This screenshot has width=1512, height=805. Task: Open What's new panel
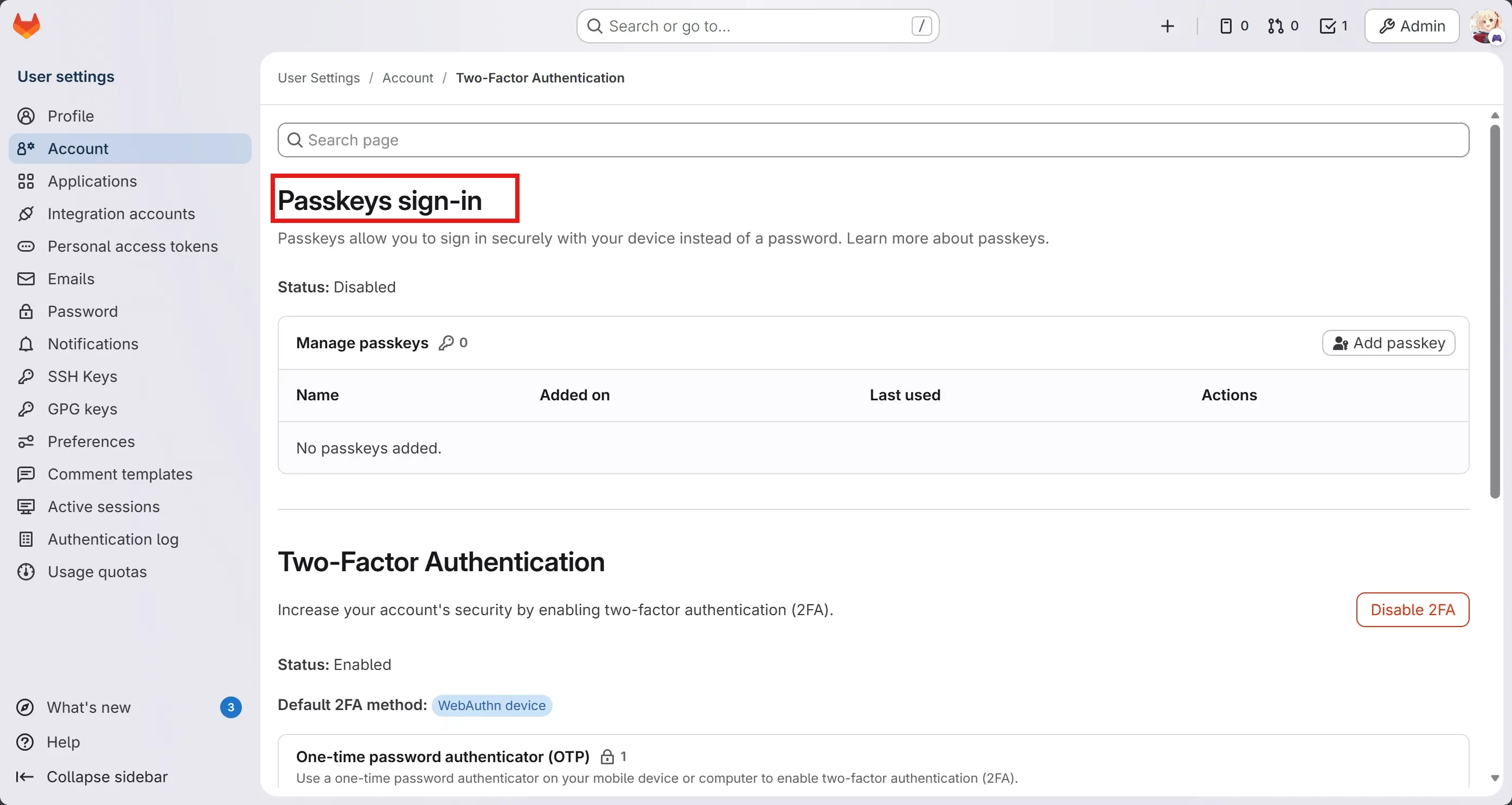click(x=88, y=707)
